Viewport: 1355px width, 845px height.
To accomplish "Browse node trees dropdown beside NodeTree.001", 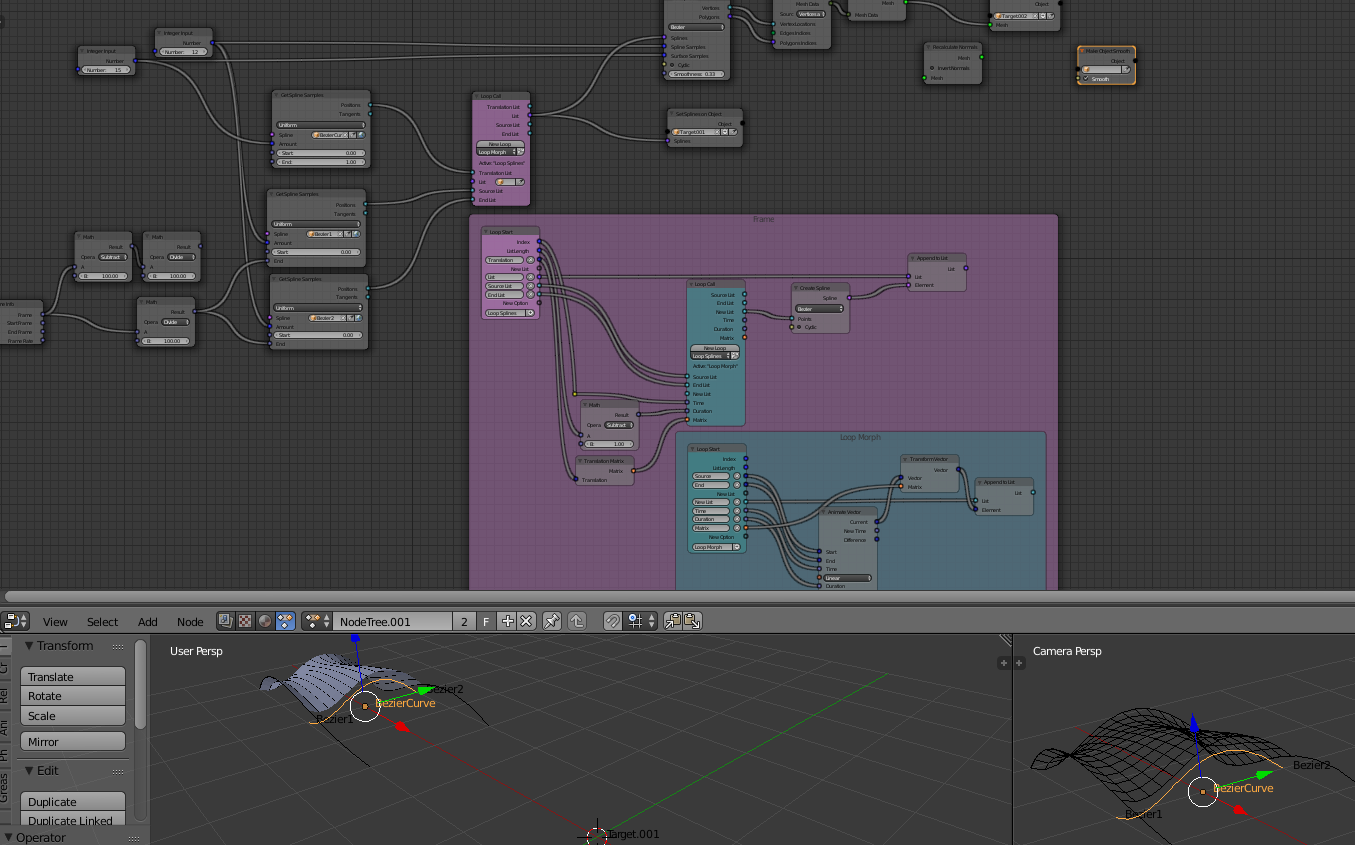I will click(x=318, y=621).
